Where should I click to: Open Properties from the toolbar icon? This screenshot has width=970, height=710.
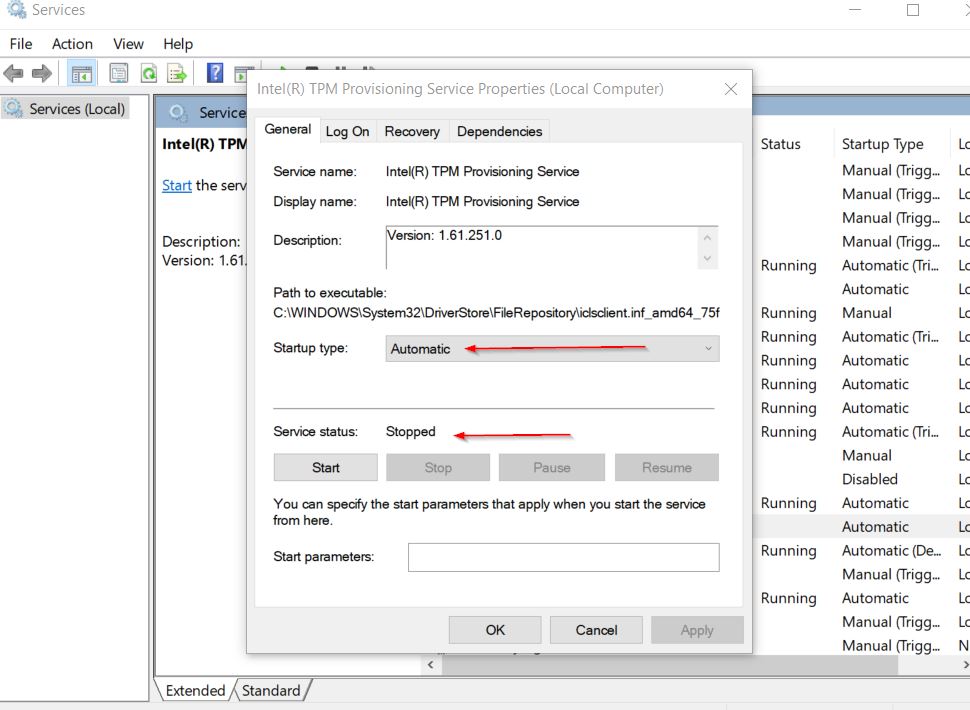click(118, 74)
